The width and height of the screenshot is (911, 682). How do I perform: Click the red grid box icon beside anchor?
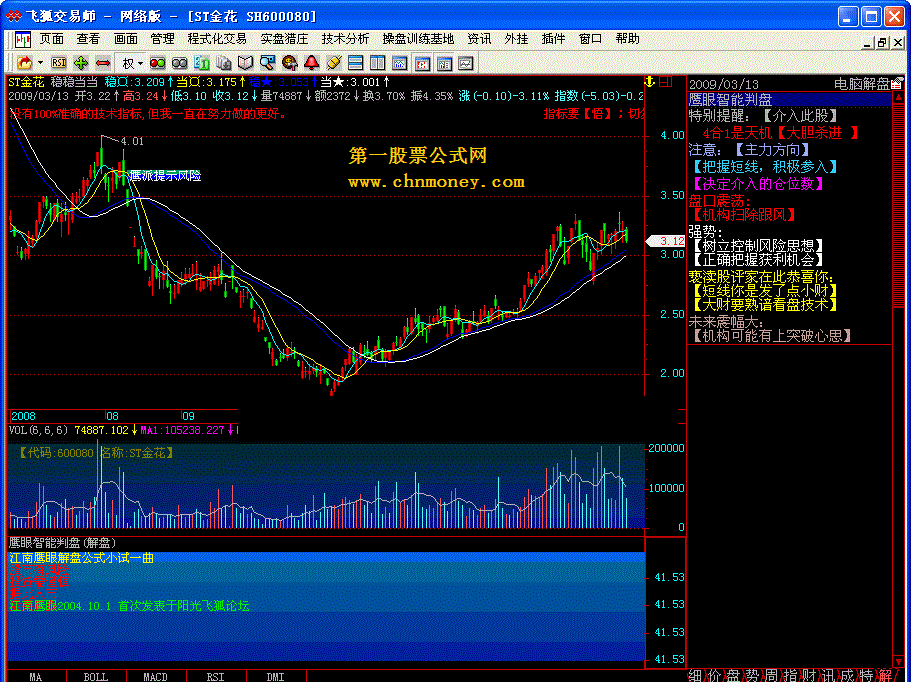666,81
